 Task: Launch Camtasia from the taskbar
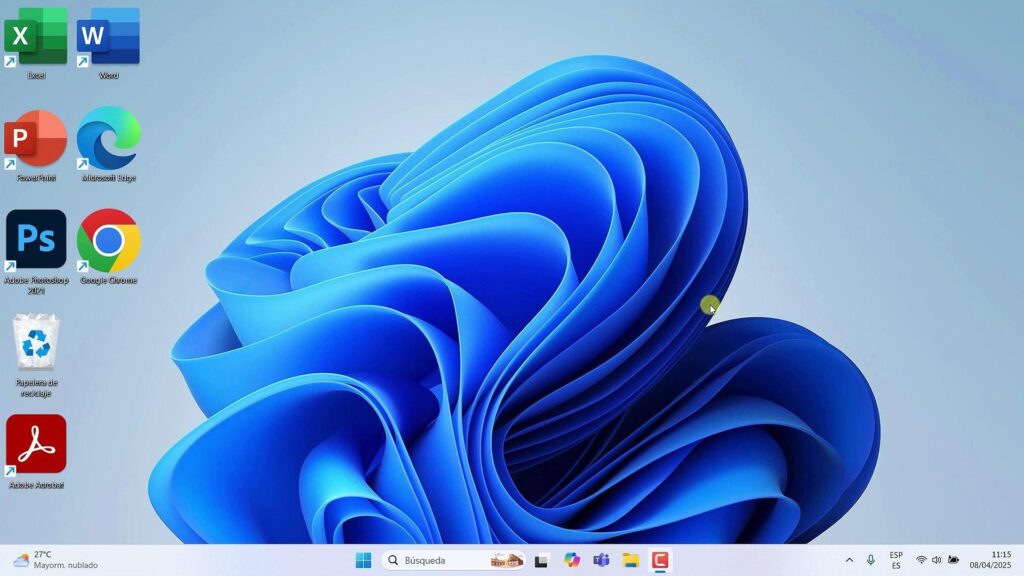click(661, 560)
